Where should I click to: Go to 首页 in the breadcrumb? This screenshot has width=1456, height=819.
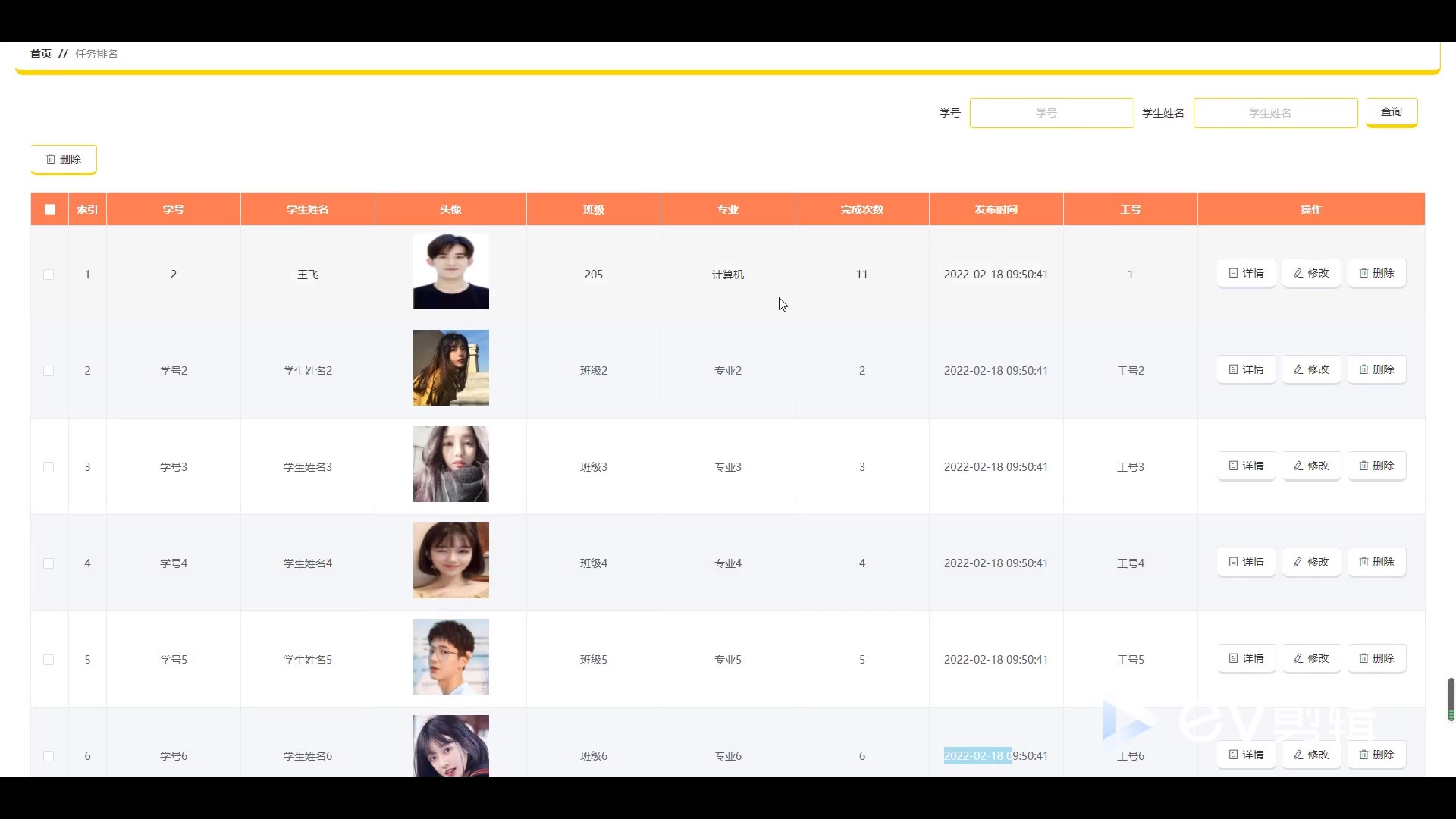click(x=41, y=54)
